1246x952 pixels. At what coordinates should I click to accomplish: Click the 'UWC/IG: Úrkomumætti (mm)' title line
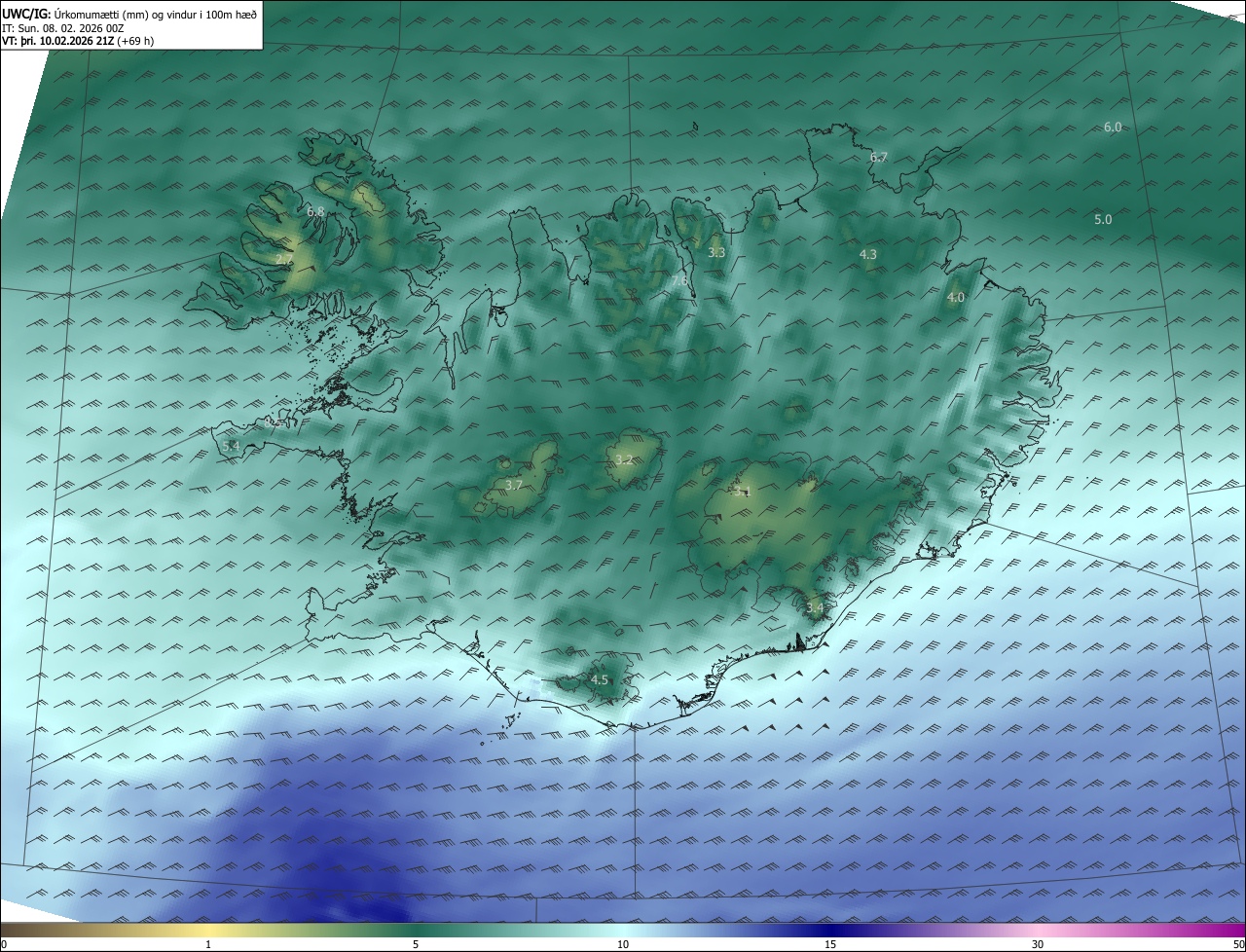pyautogui.click(x=129, y=14)
